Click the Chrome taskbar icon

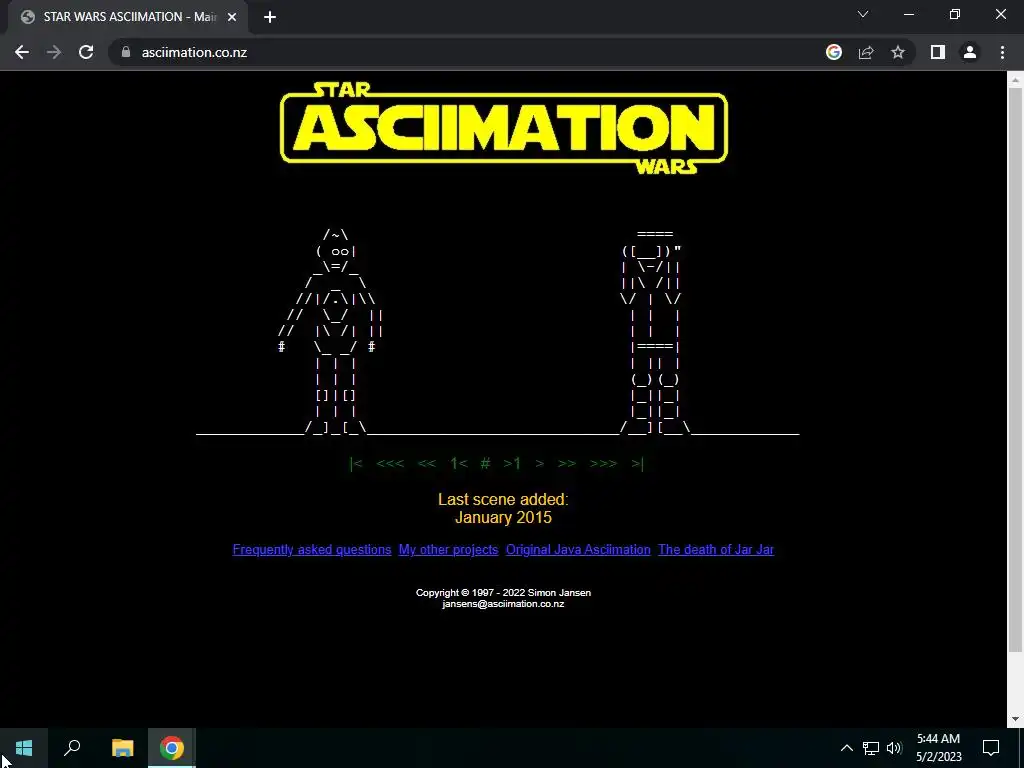point(172,748)
